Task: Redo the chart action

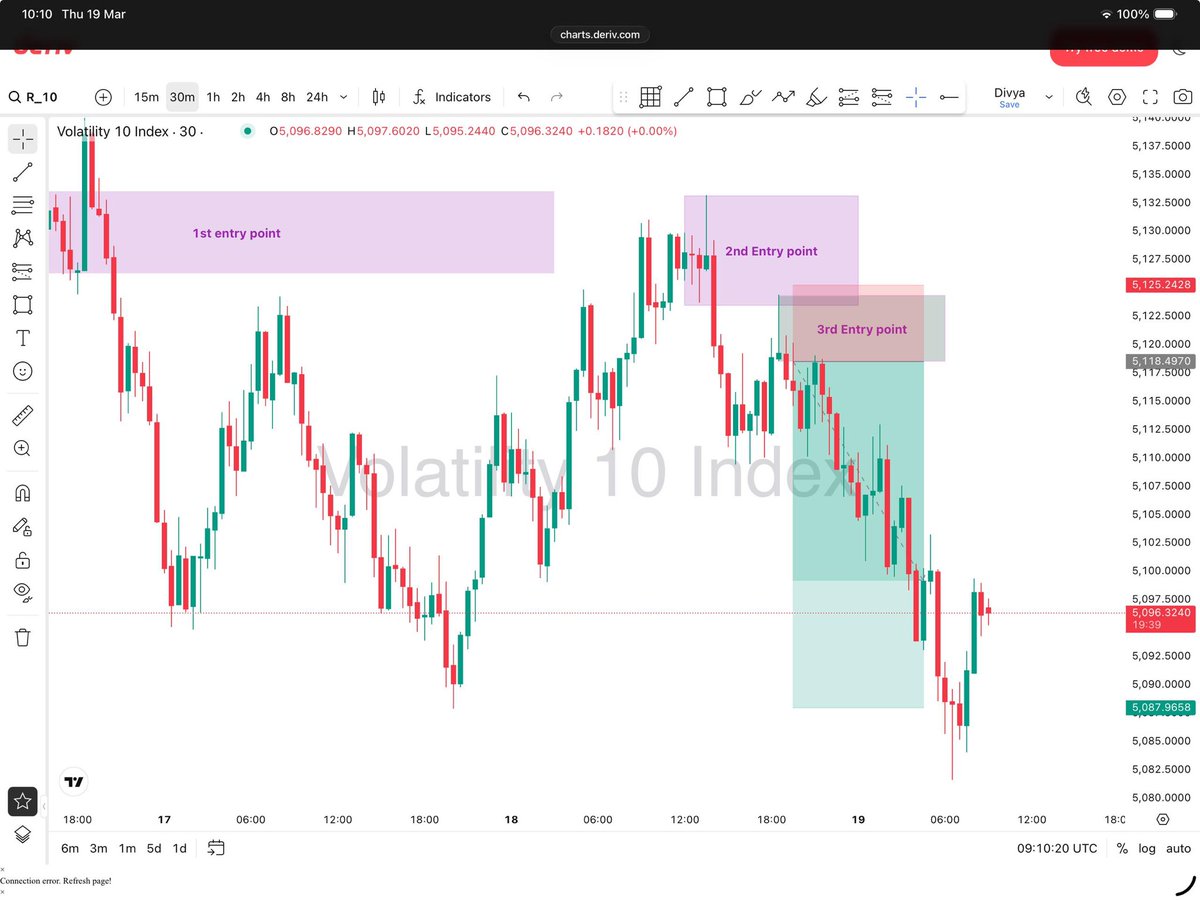Action: (557, 97)
